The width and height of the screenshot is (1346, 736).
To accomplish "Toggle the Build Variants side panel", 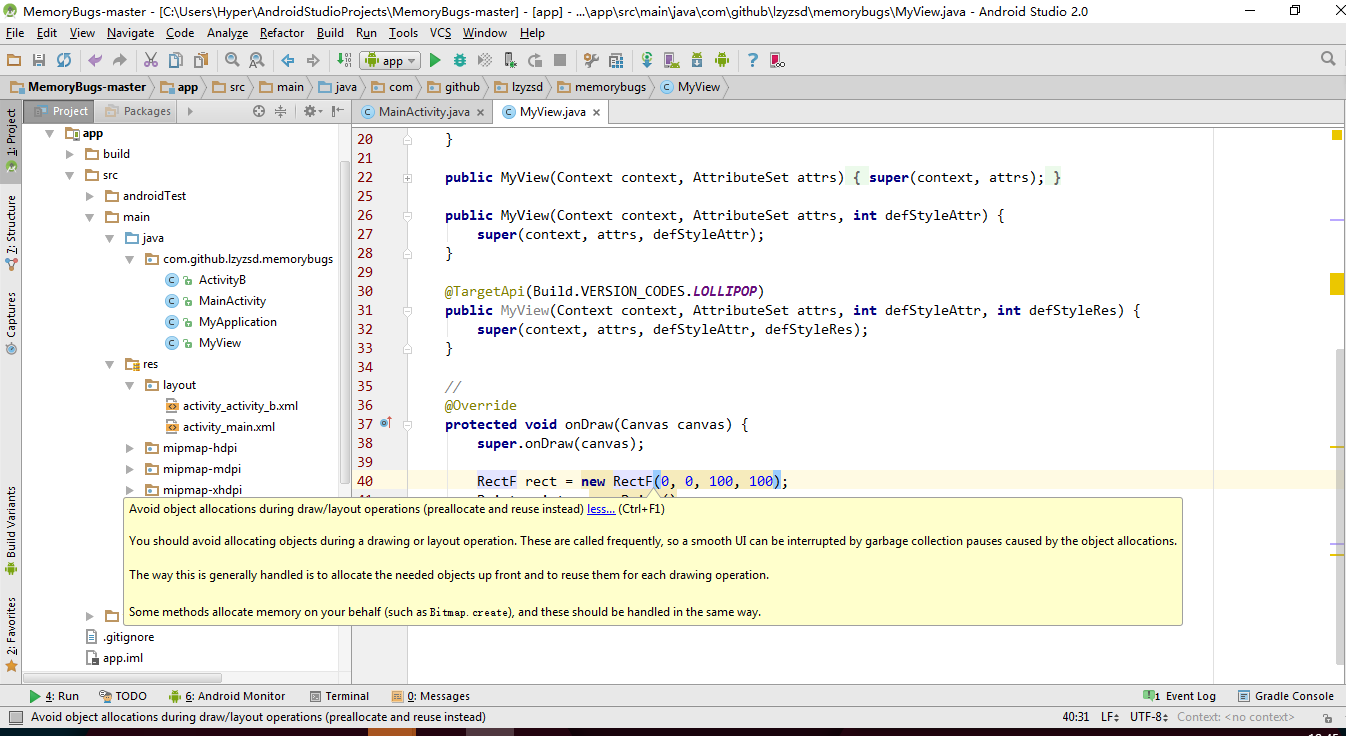I will (x=11, y=529).
